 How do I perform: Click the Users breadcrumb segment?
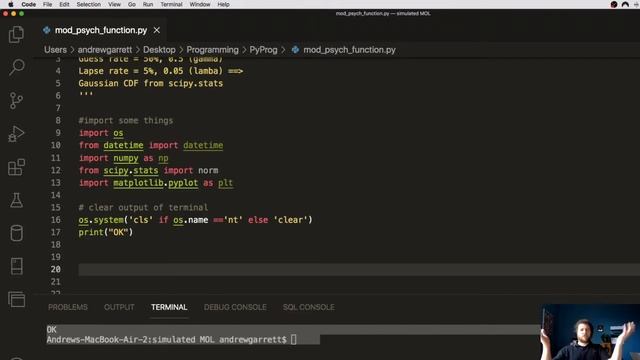coord(55,50)
